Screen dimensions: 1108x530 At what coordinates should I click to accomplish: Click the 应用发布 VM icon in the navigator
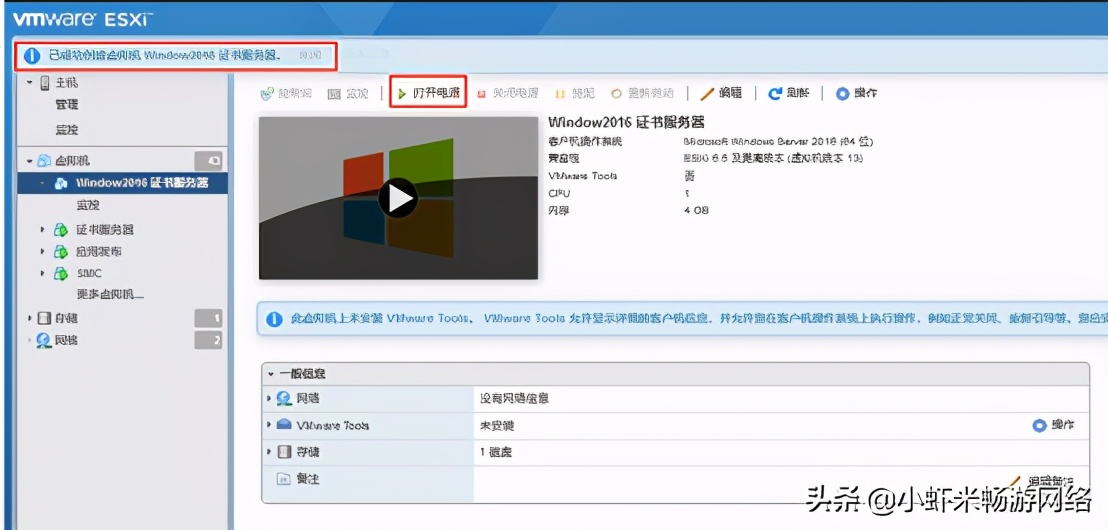pyautogui.click(x=61, y=252)
